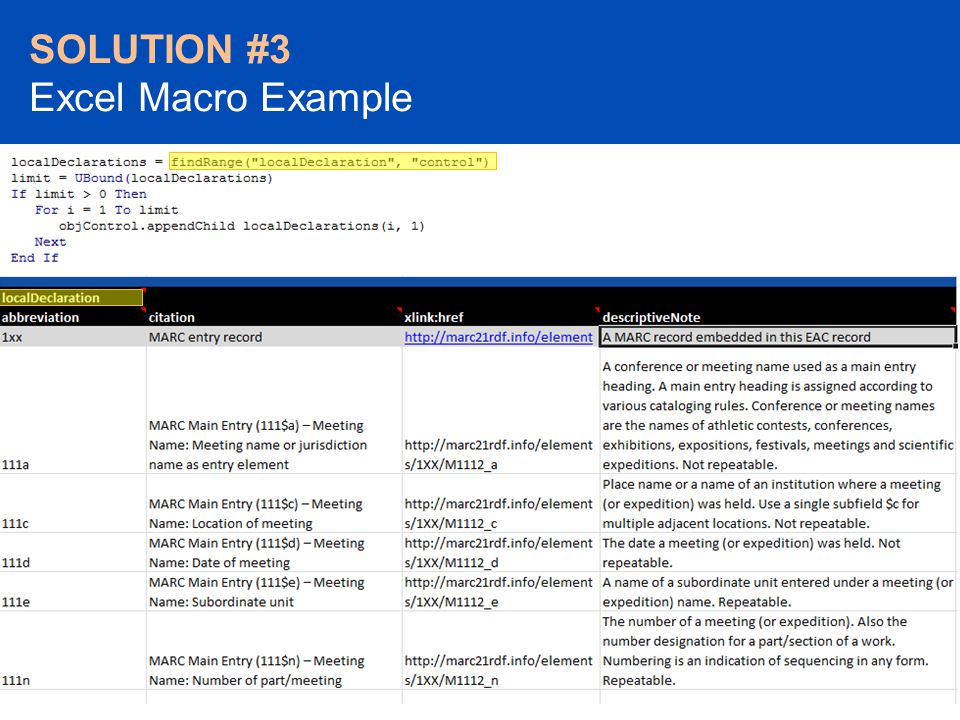Click the 'limit = UBound(localDeclarations)' code line

pos(141,178)
